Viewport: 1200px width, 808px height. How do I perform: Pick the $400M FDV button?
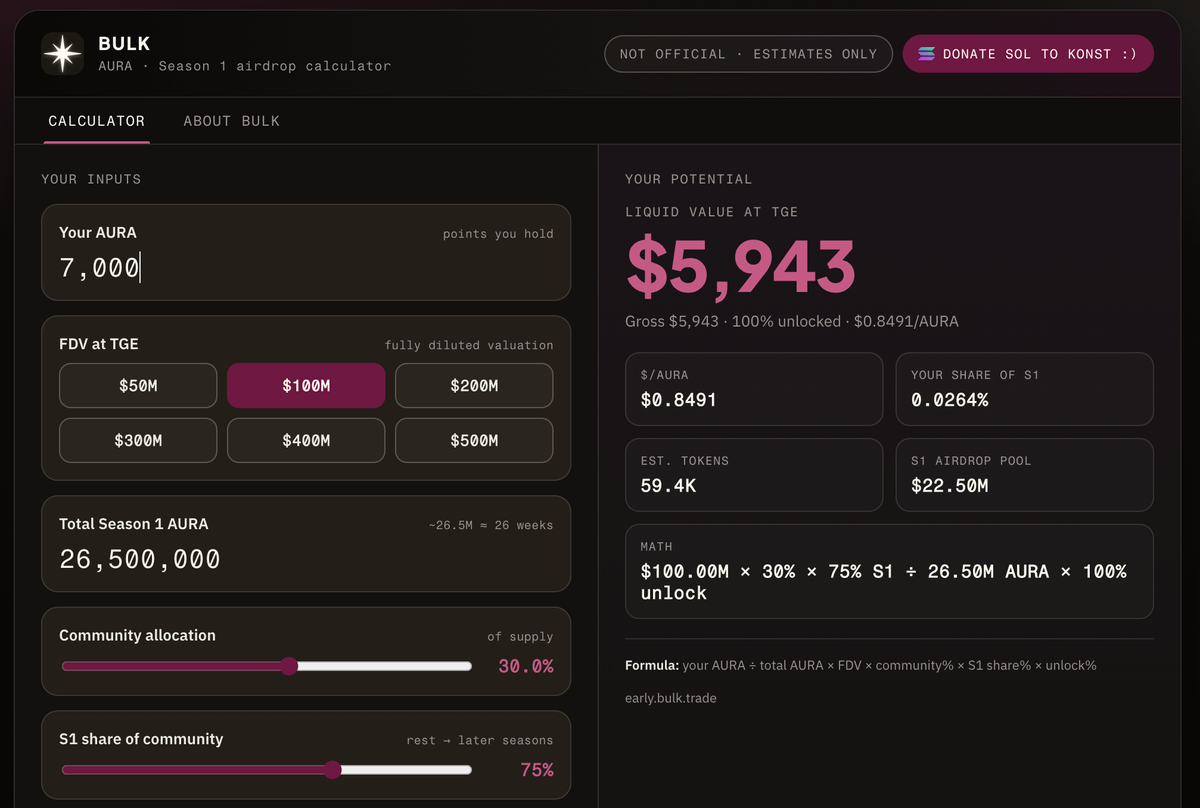tap(306, 440)
